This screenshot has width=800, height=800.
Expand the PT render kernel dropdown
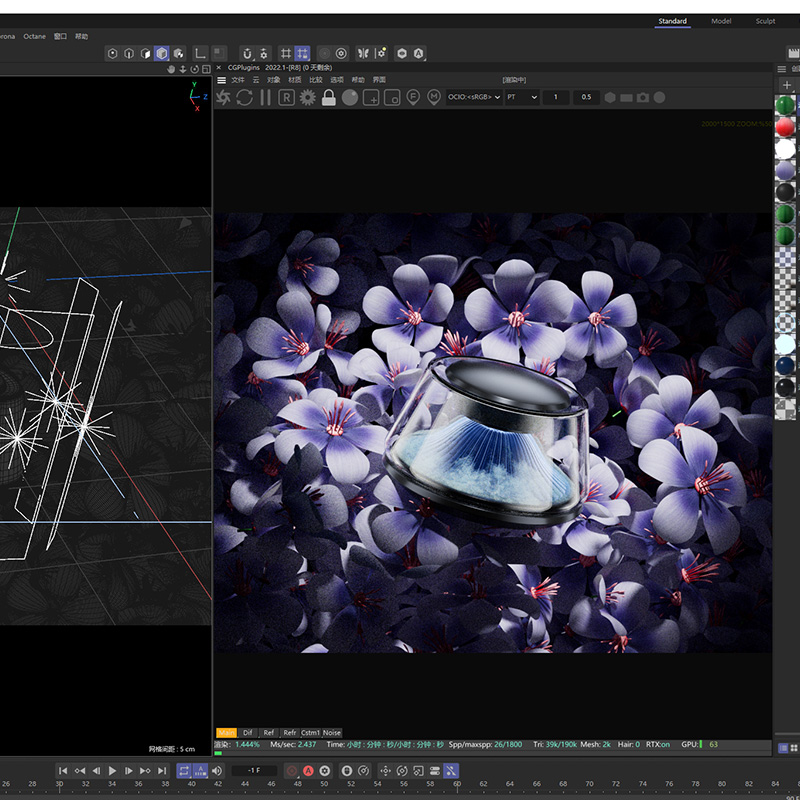521,97
